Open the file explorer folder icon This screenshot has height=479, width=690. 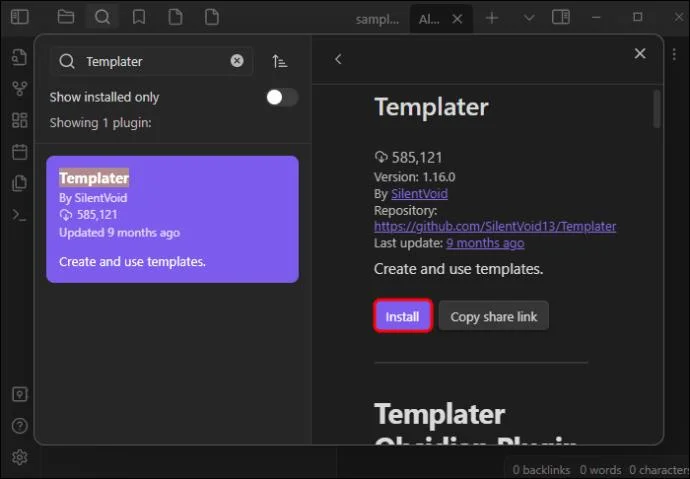point(66,17)
